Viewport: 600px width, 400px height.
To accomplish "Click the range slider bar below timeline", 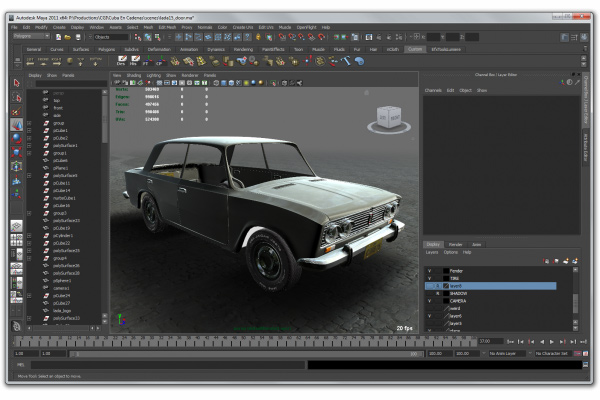I will [x=246, y=354].
